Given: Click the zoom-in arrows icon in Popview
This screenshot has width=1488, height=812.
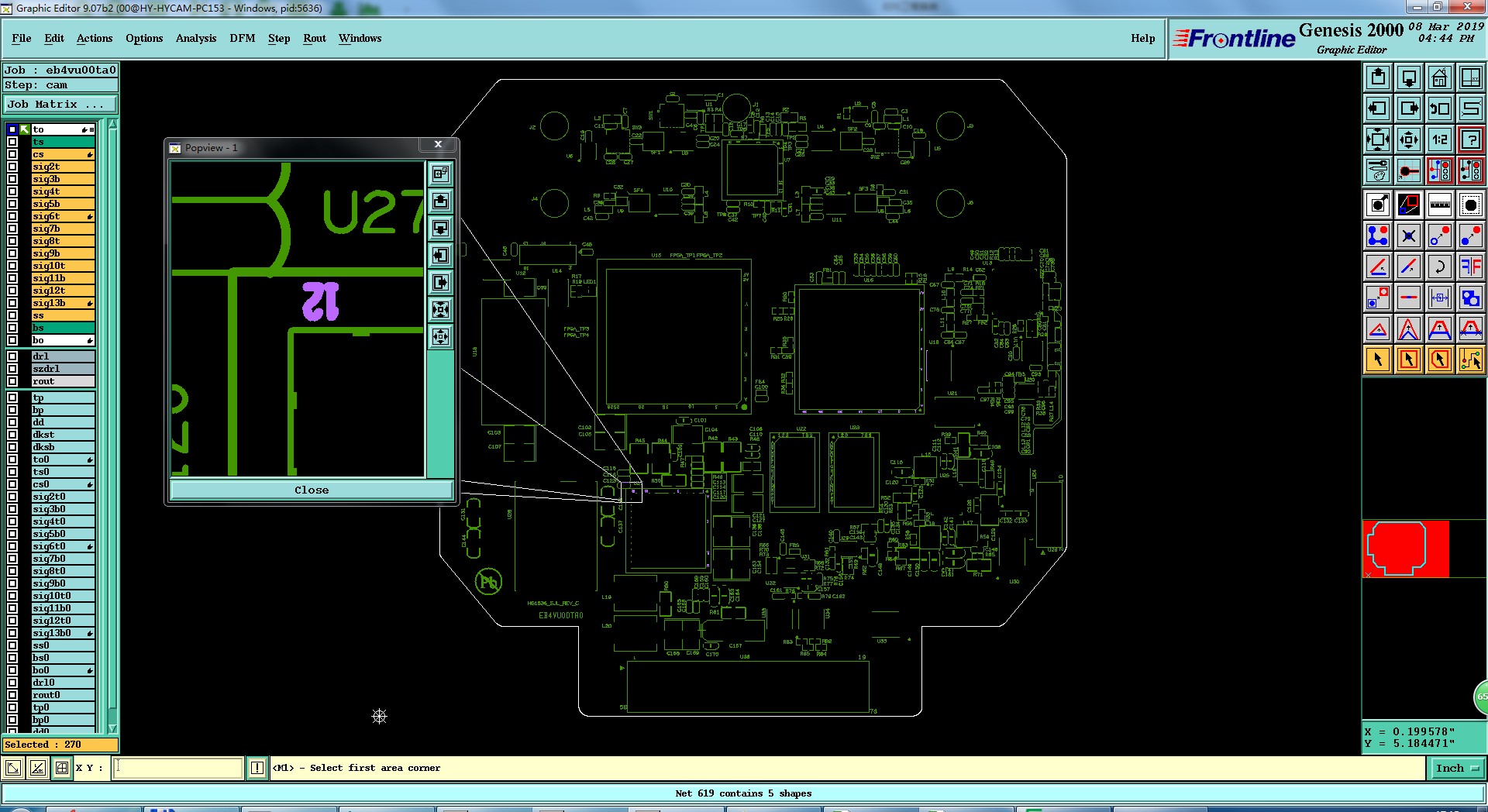Looking at the screenshot, I should coord(440,309).
